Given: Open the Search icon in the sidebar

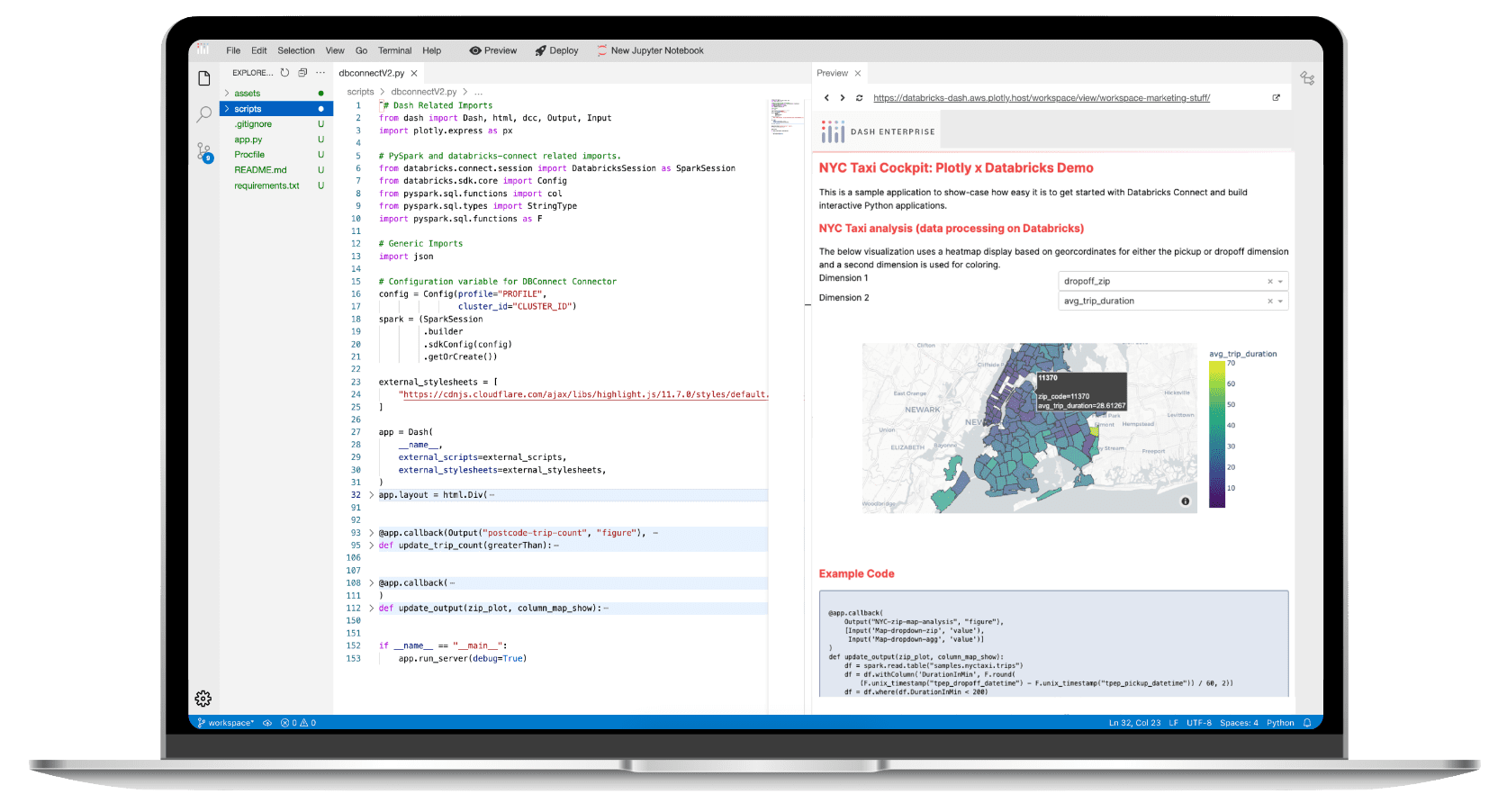Looking at the screenshot, I should click(x=203, y=114).
